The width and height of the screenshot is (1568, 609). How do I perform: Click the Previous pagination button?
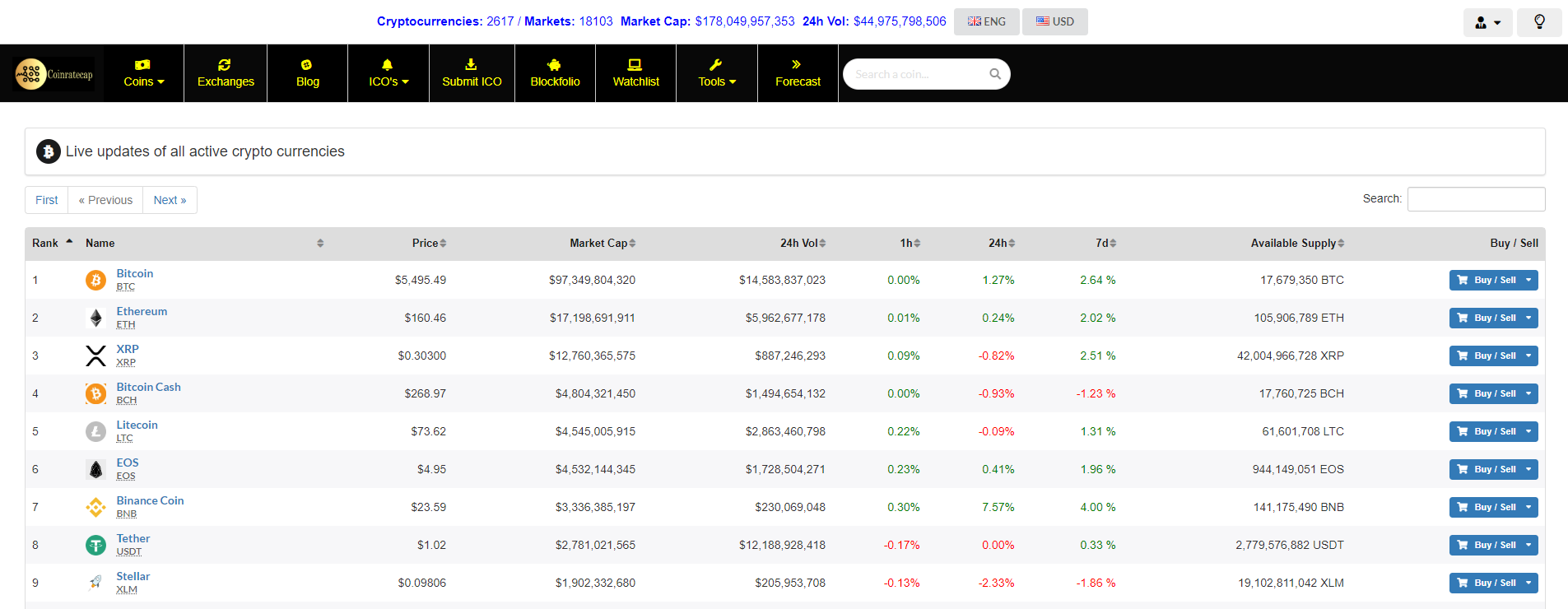pyautogui.click(x=105, y=200)
